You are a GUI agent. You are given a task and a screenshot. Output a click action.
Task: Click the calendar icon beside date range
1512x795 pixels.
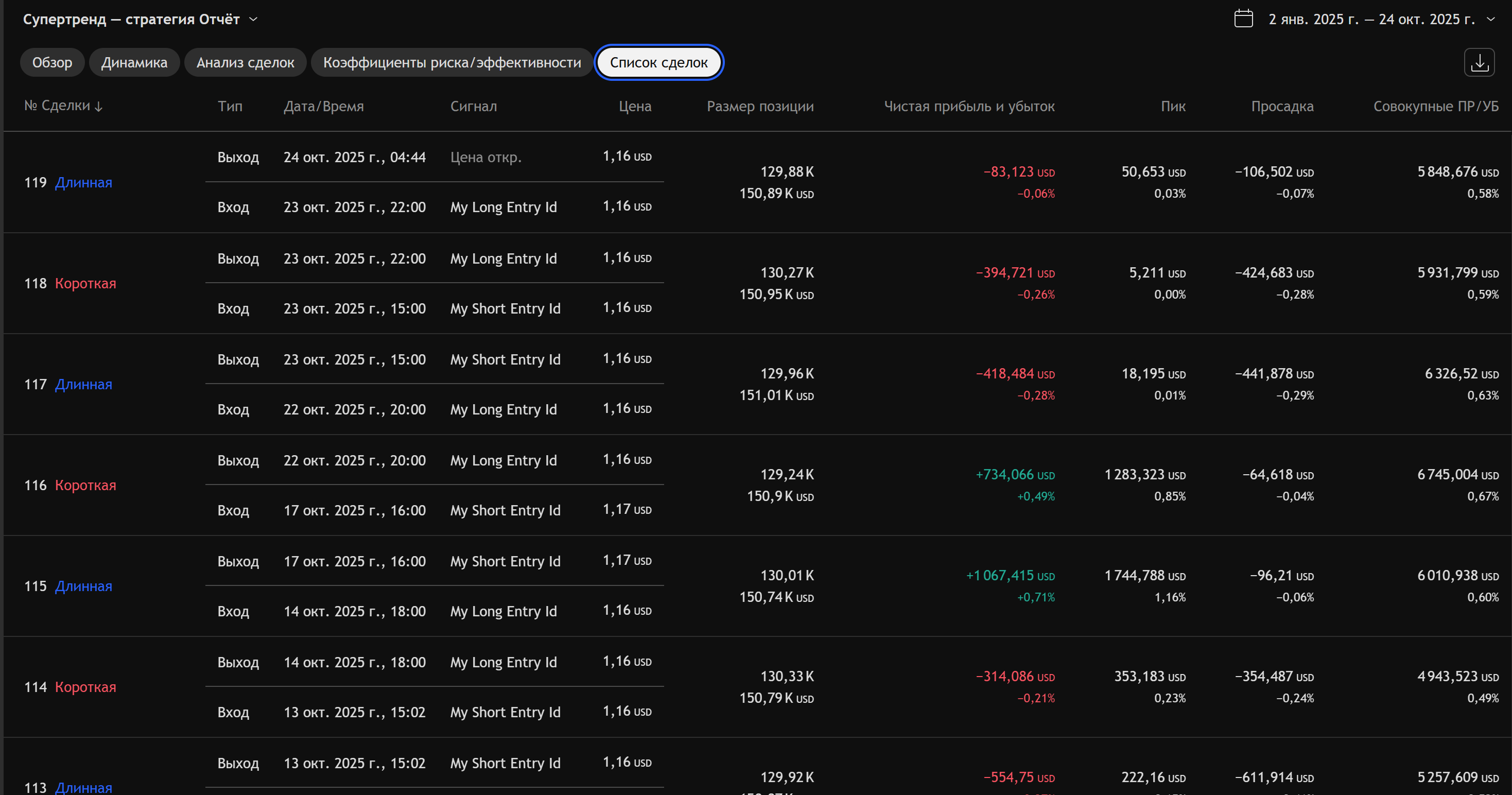pyautogui.click(x=1243, y=19)
